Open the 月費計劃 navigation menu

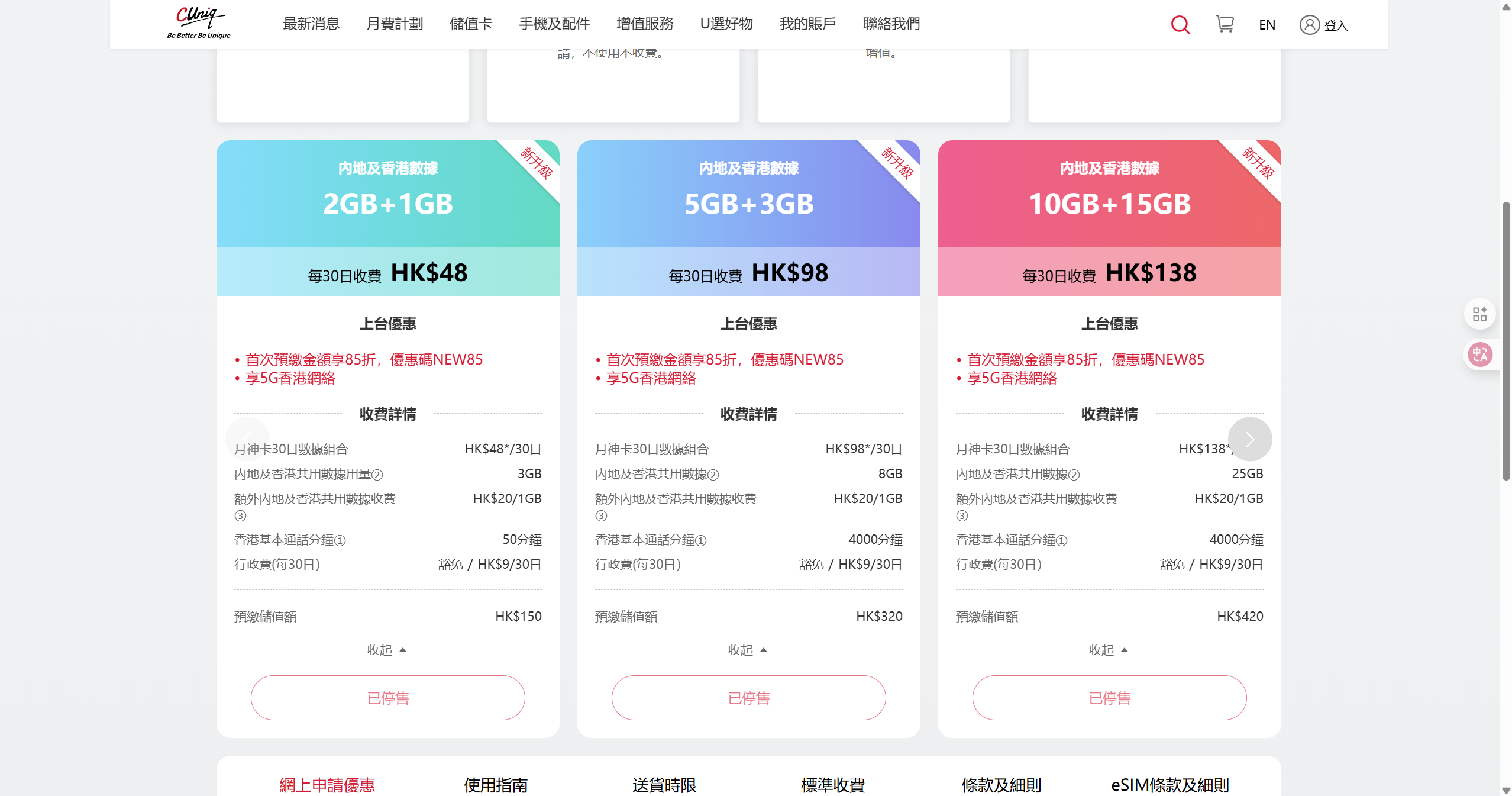click(394, 24)
